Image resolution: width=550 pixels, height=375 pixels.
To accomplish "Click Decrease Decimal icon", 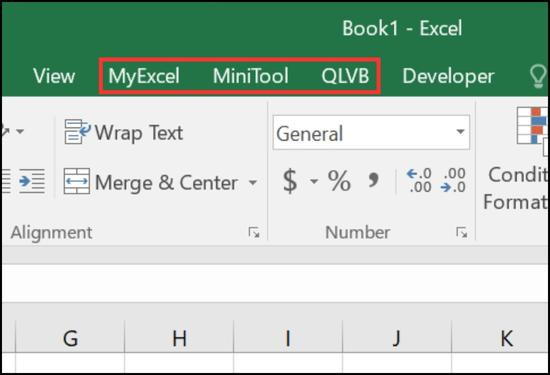I will (x=453, y=180).
